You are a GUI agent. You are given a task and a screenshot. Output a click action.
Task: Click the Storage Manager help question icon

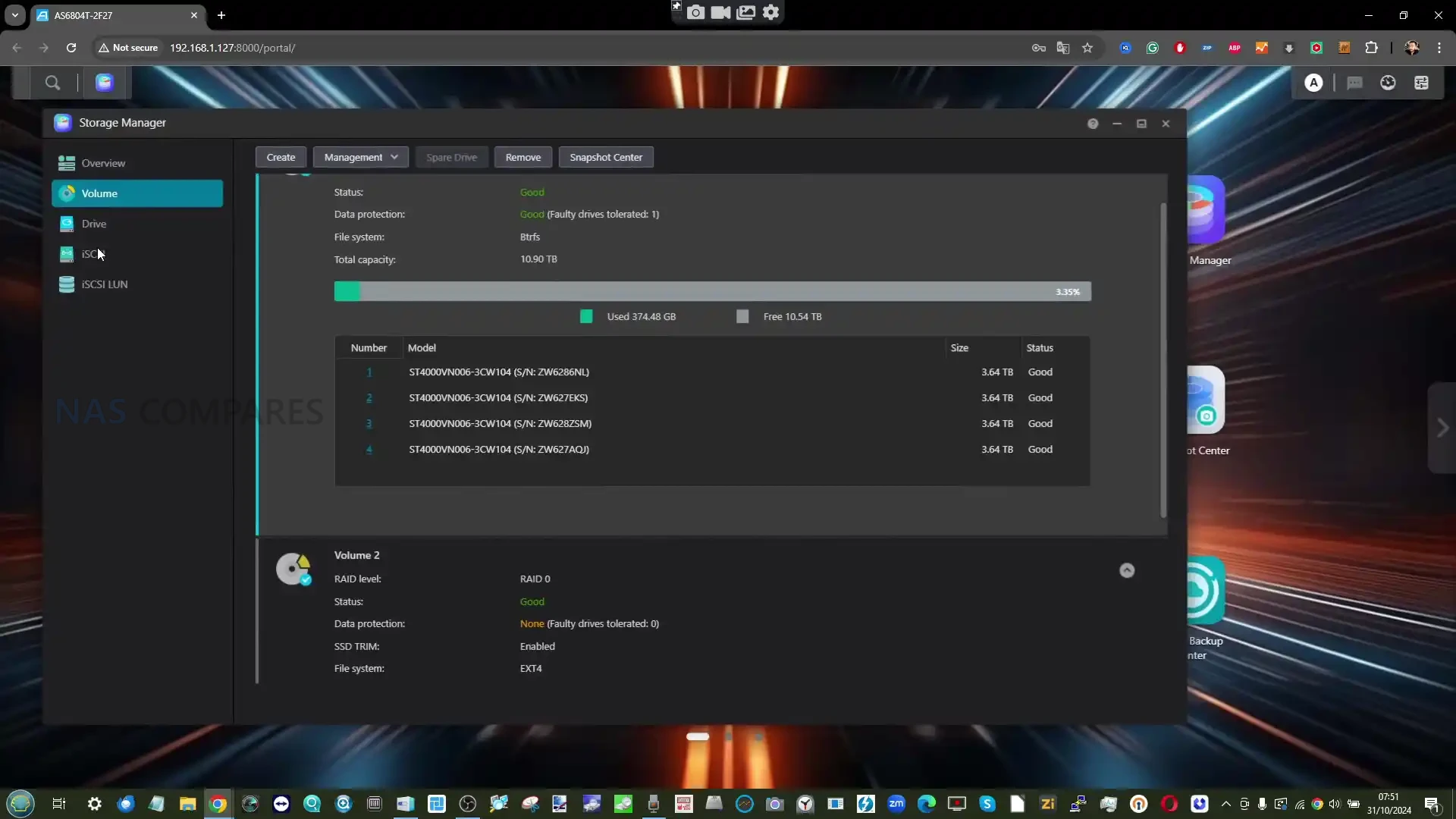[1093, 124]
